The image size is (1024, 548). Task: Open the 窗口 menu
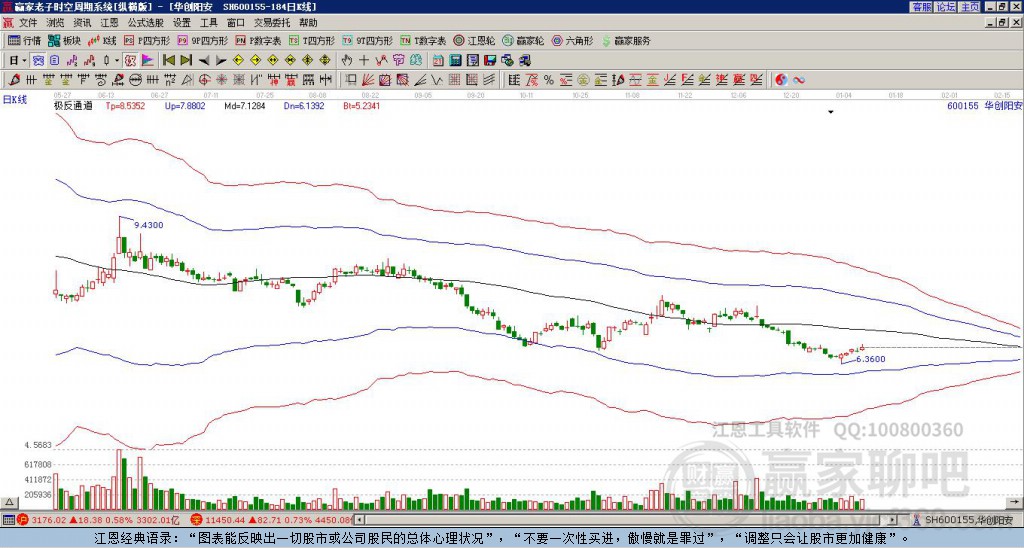(236, 23)
